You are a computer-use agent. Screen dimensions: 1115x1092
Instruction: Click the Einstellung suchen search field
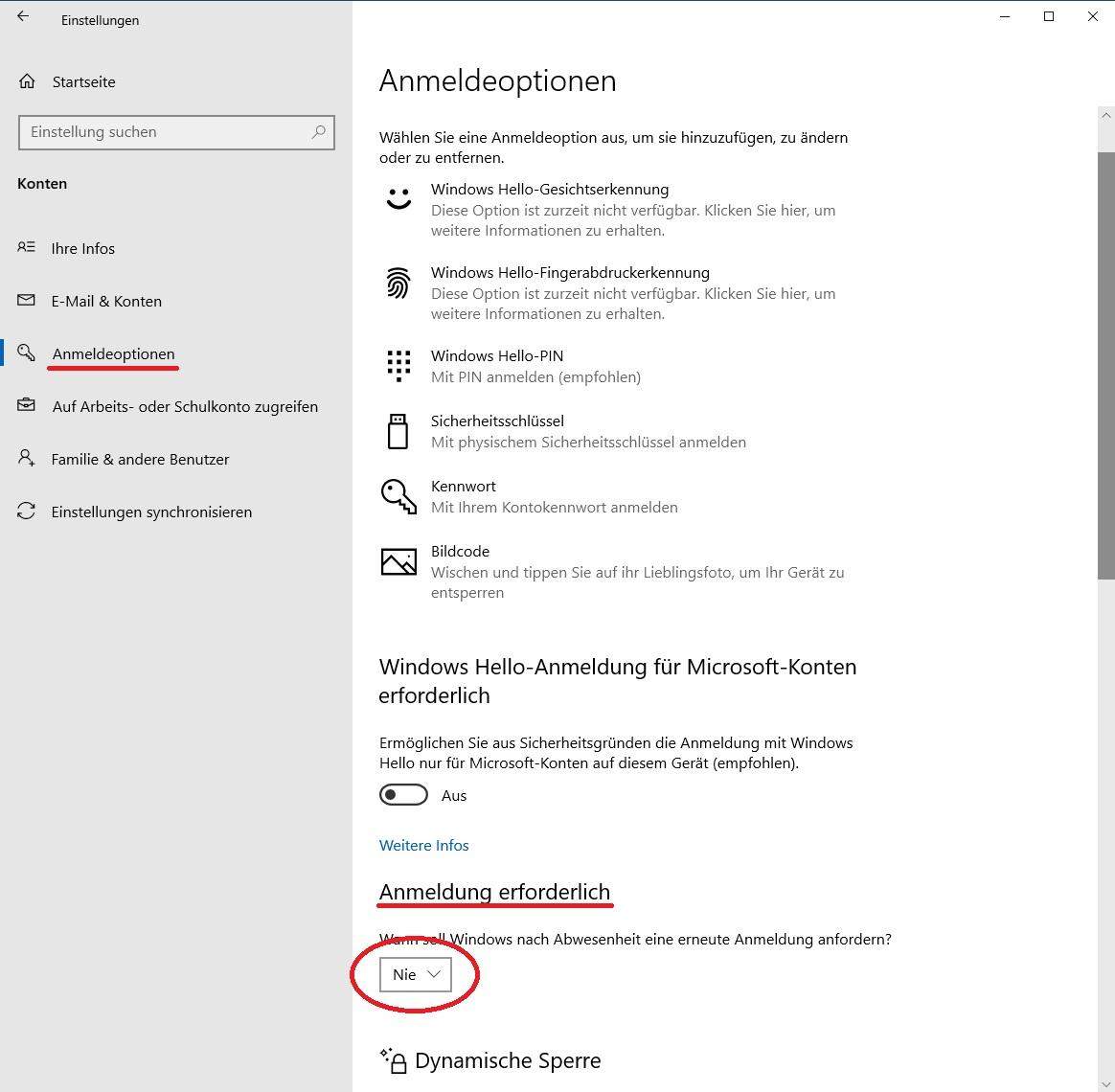(x=176, y=132)
